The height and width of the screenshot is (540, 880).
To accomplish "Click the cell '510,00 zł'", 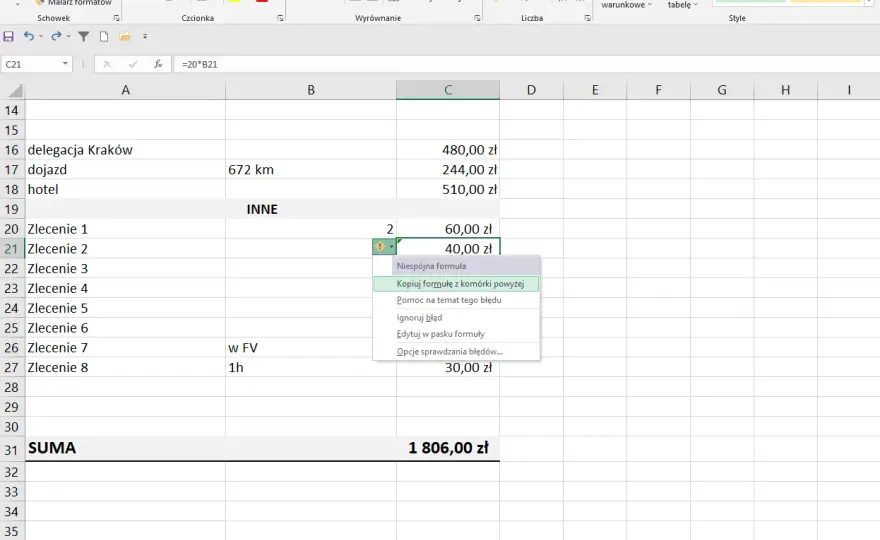I will click(x=448, y=189).
